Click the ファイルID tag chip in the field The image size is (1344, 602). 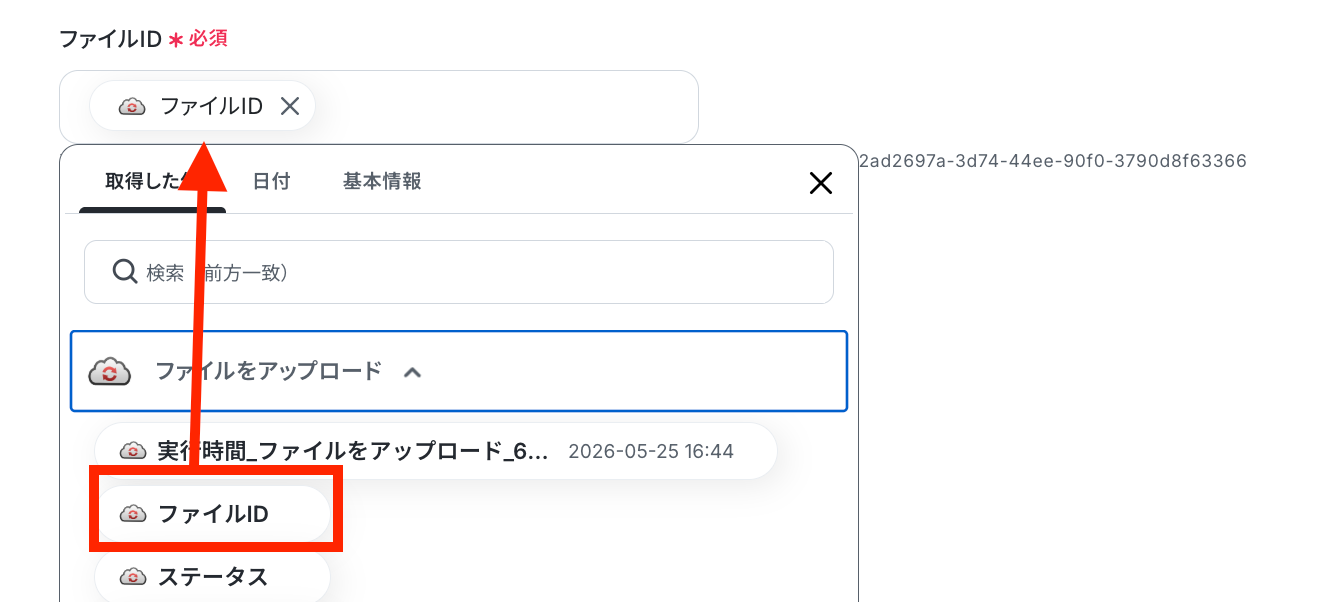203,106
